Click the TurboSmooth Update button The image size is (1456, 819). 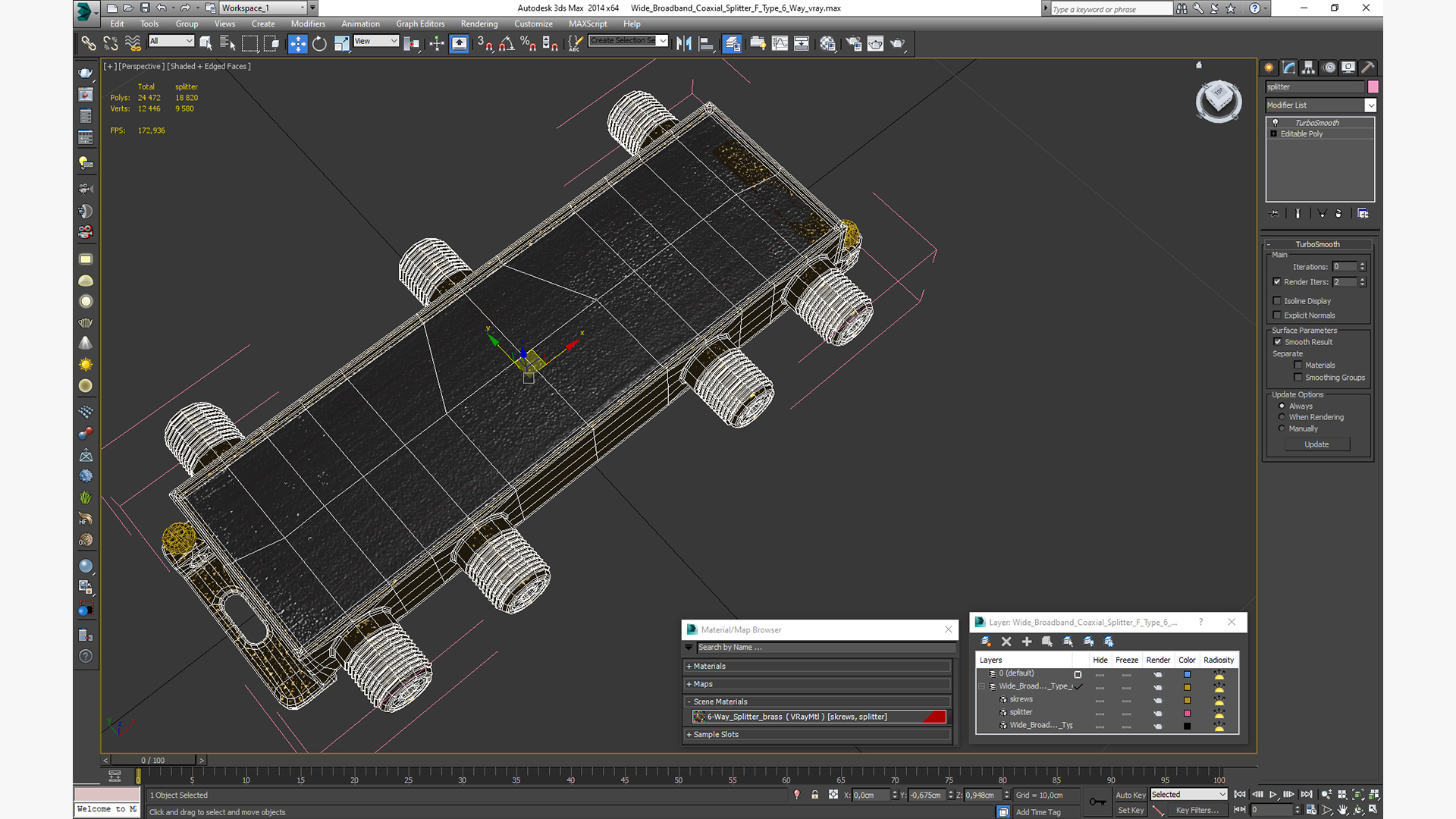tap(1316, 444)
